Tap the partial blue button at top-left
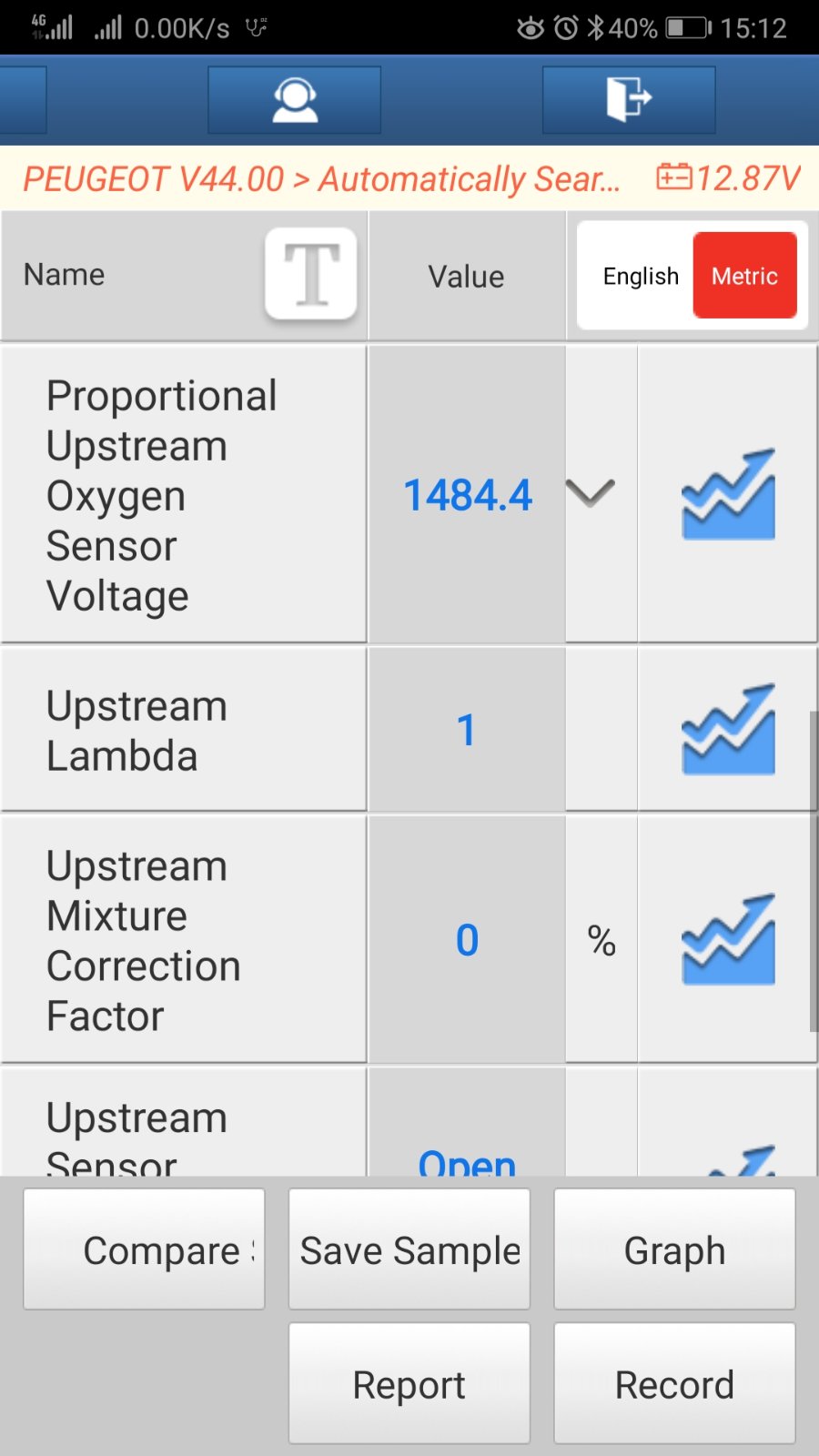 [x=23, y=100]
